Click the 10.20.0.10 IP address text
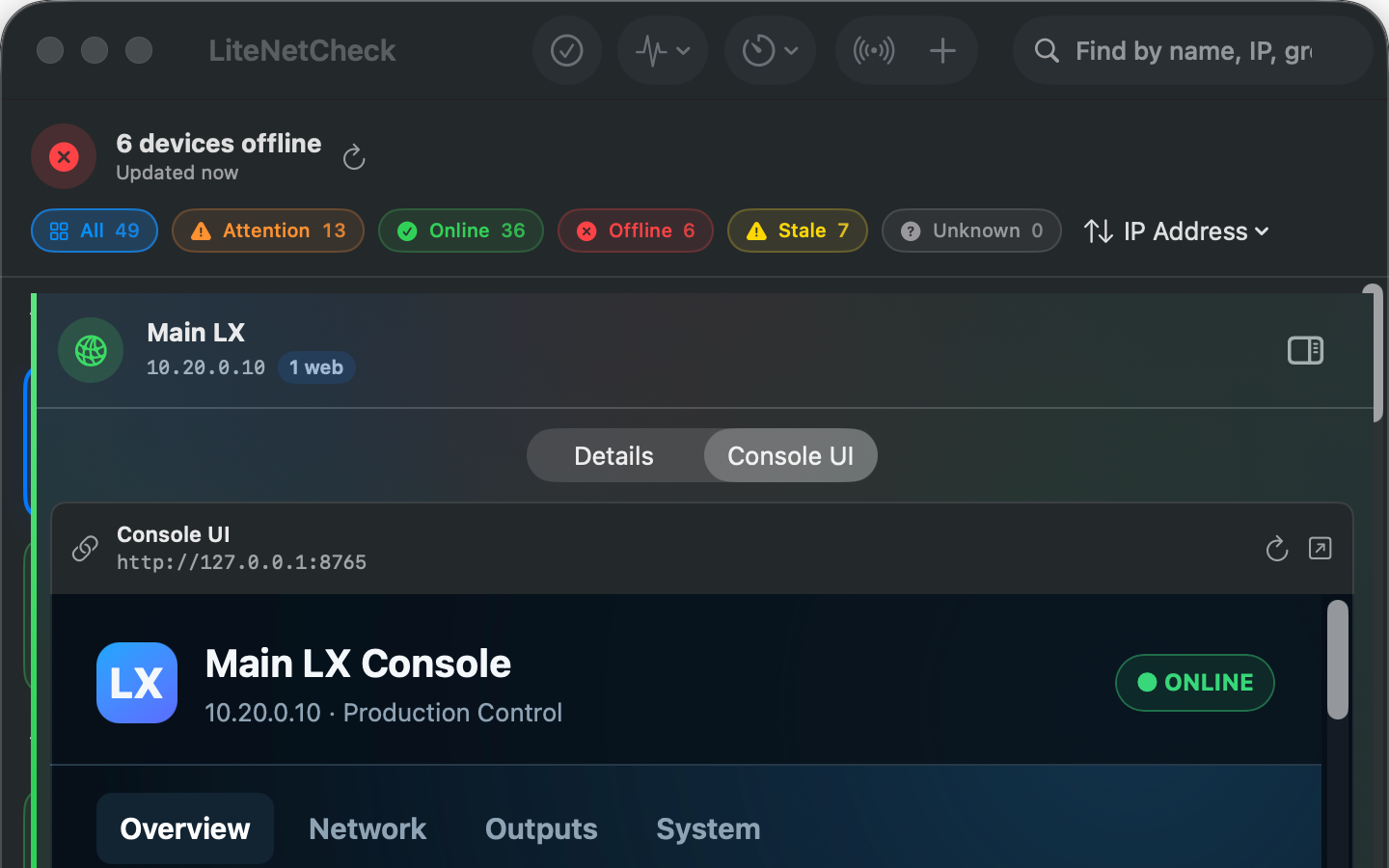Screen dimensions: 1389x868 [205, 367]
